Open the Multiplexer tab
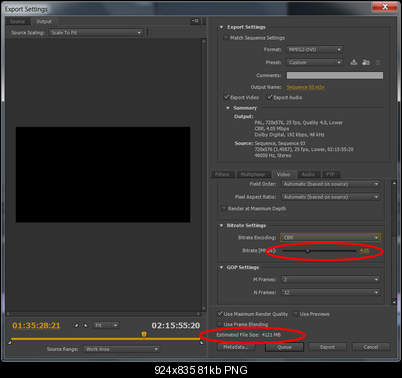 253,174
